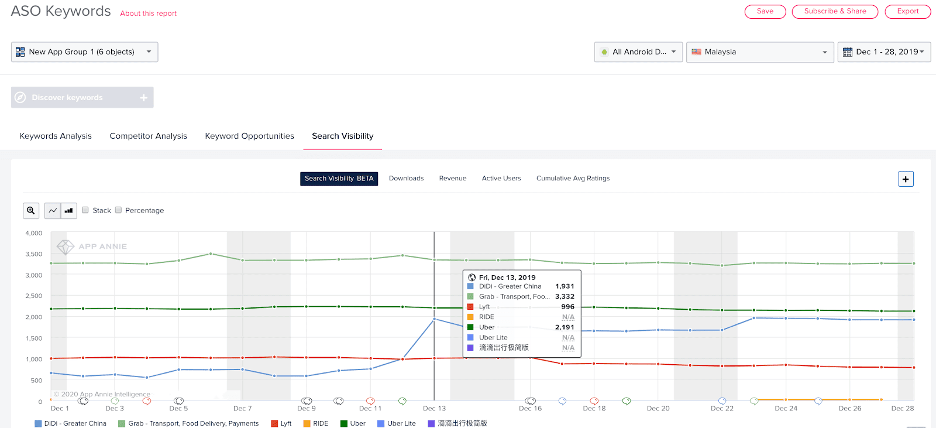Screen dimensions: 936x428
Task: Click the green event marker at Dec 23
Action: point(754,401)
